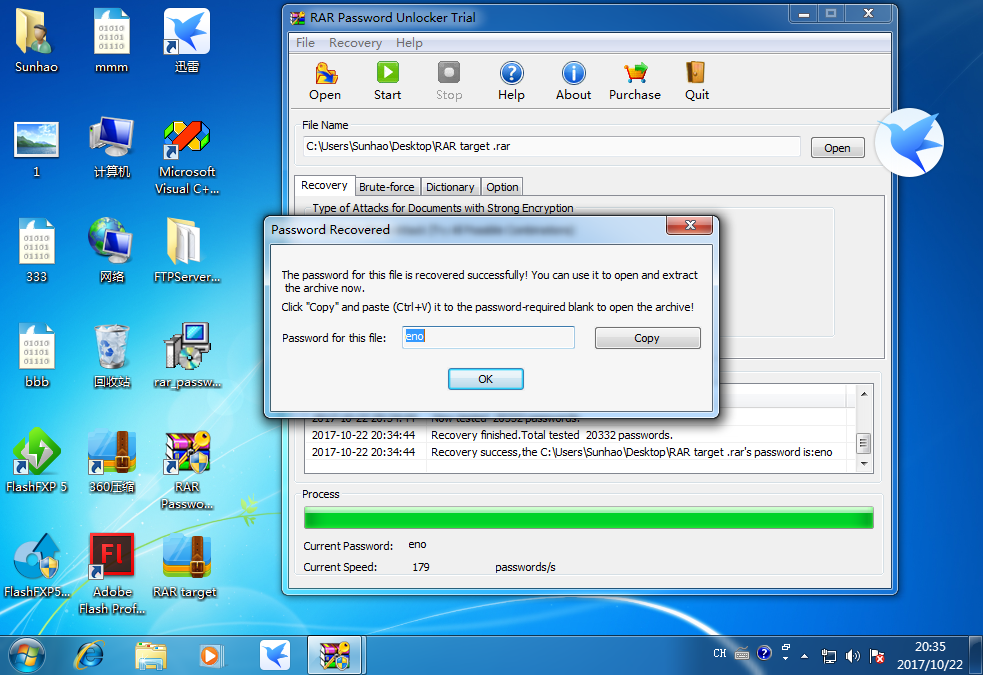Image resolution: width=983 pixels, height=675 pixels.
Task: Select the 360压缩 desktop shortcut
Action: coord(112,460)
